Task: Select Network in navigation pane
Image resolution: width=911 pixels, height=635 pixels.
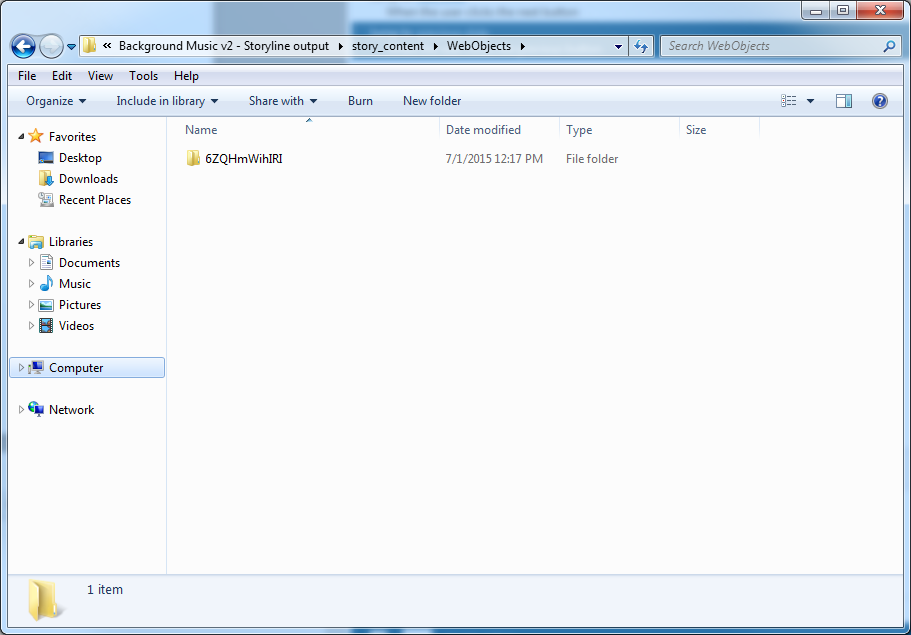Action: coord(71,410)
